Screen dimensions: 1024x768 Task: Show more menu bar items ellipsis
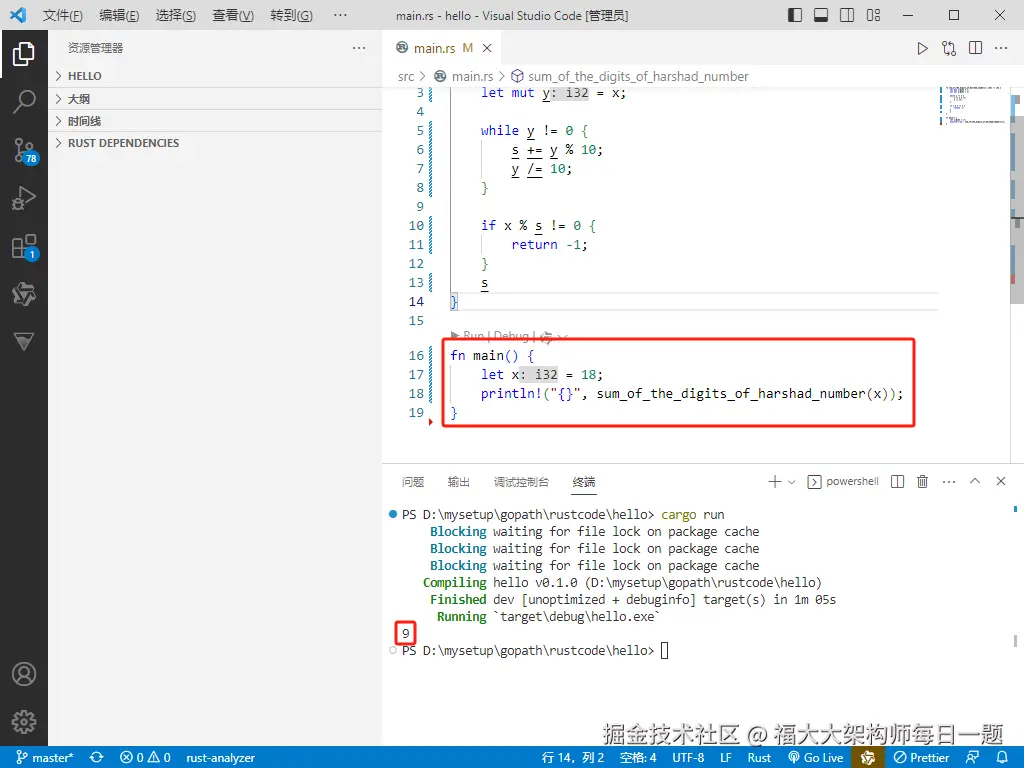(x=340, y=15)
